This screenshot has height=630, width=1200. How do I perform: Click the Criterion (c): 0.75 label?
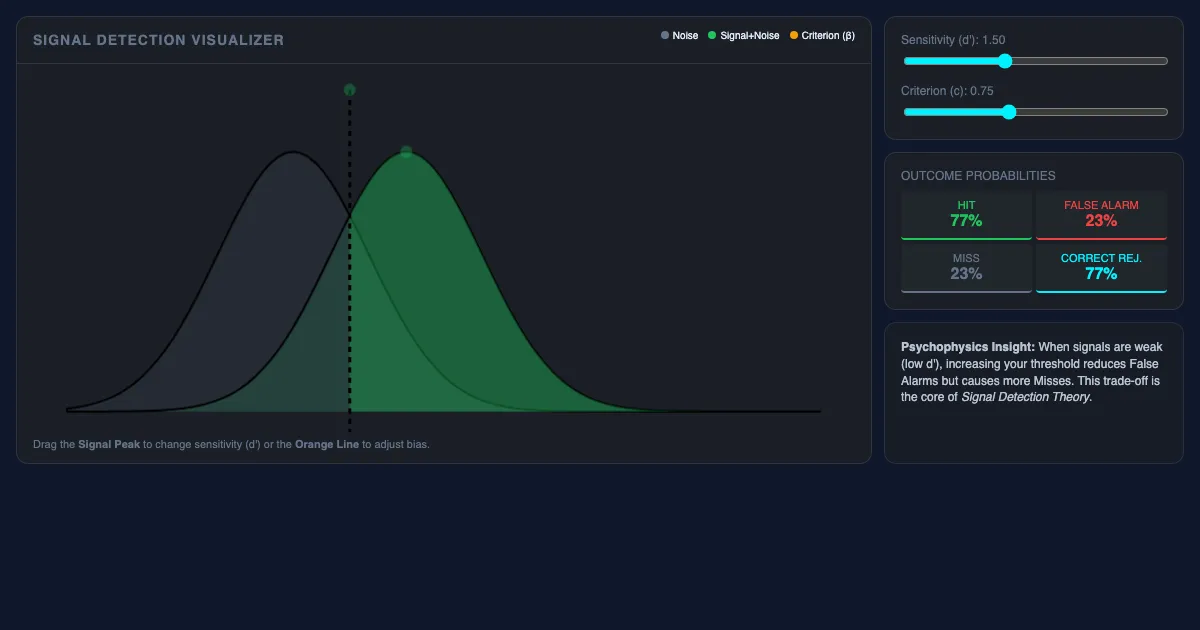(x=947, y=91)
